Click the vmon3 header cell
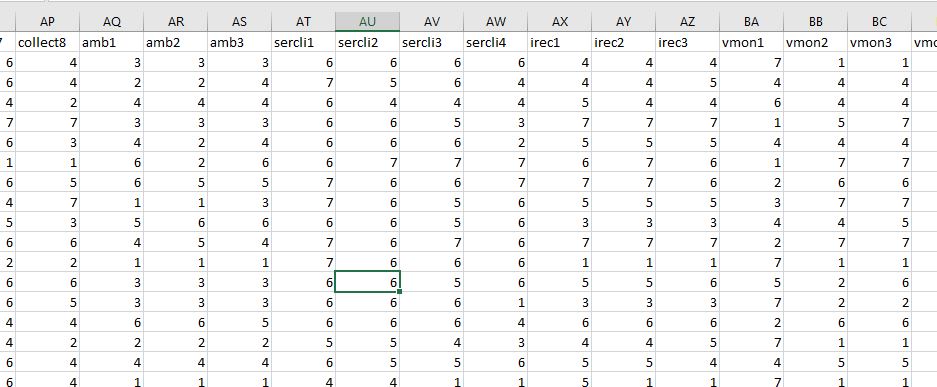 click(879, 42)
